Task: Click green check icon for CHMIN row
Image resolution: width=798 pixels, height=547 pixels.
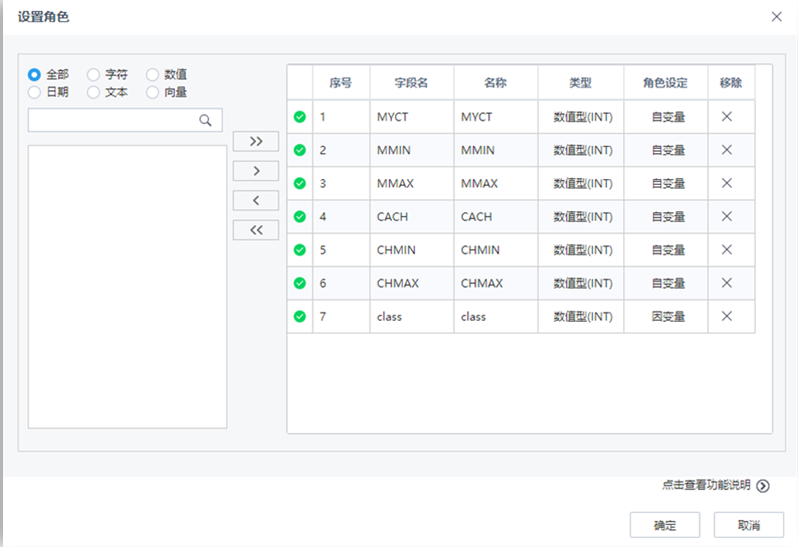Action: [x=300, y=250]
